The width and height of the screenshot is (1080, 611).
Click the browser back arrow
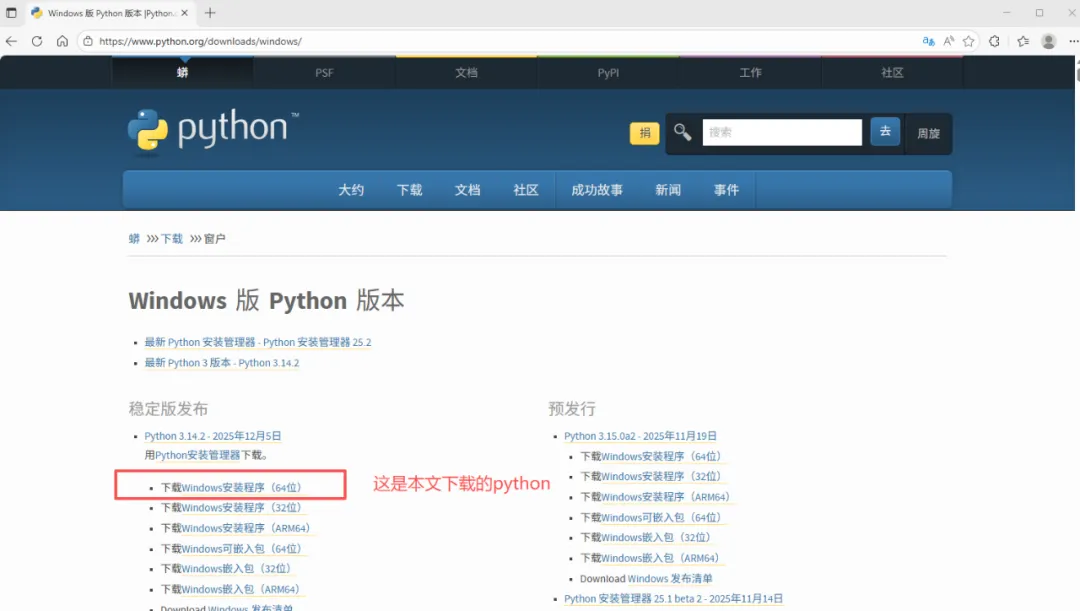[x=11, y=41]
